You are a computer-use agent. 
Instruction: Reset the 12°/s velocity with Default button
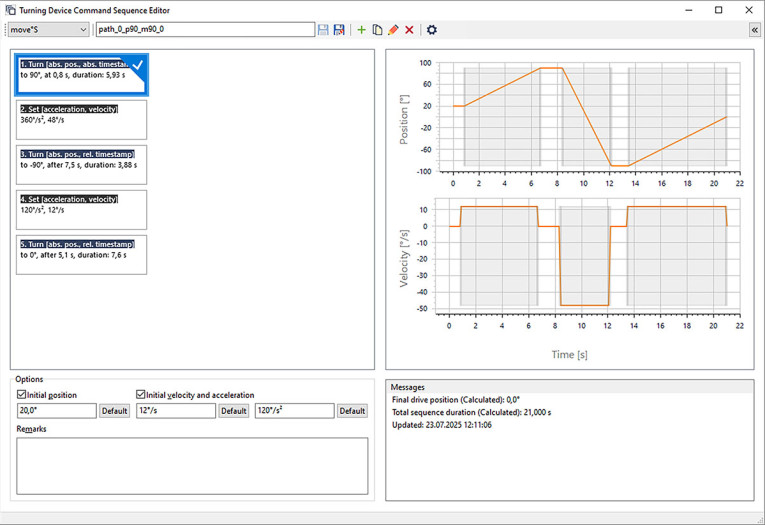pyautogui.click(x=233, y=411)
